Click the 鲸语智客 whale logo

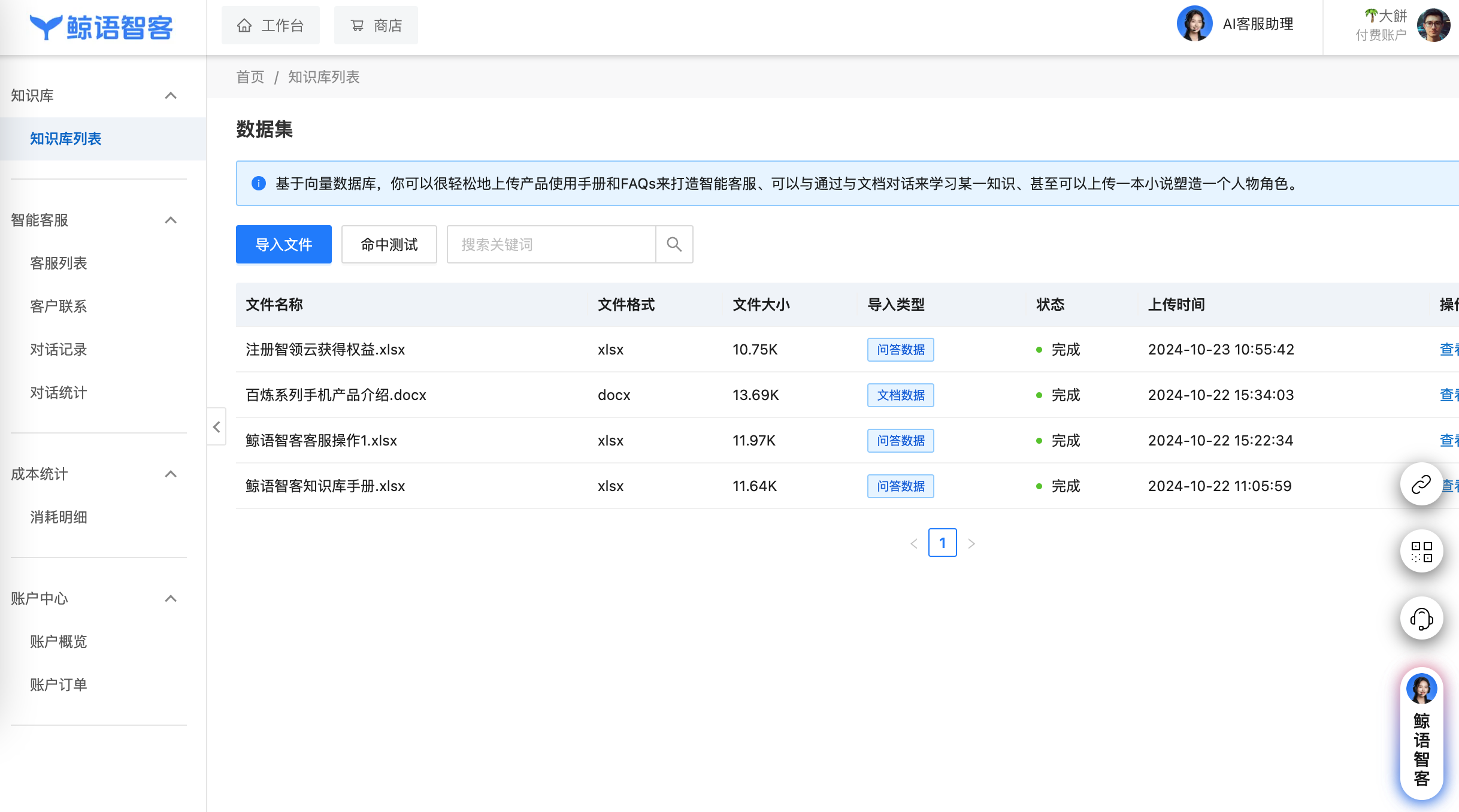pos(101,27)
